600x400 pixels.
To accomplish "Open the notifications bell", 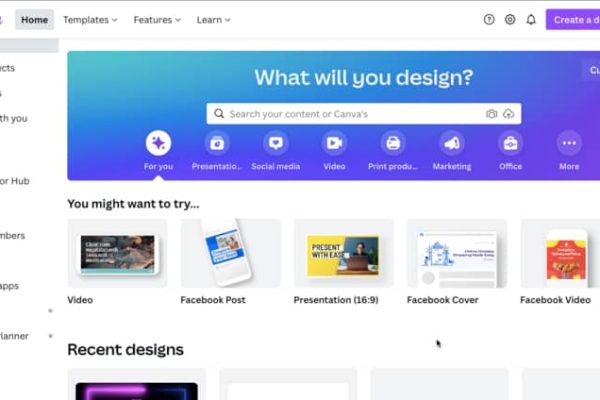I will pyautogui.click(x=531, y=20).
